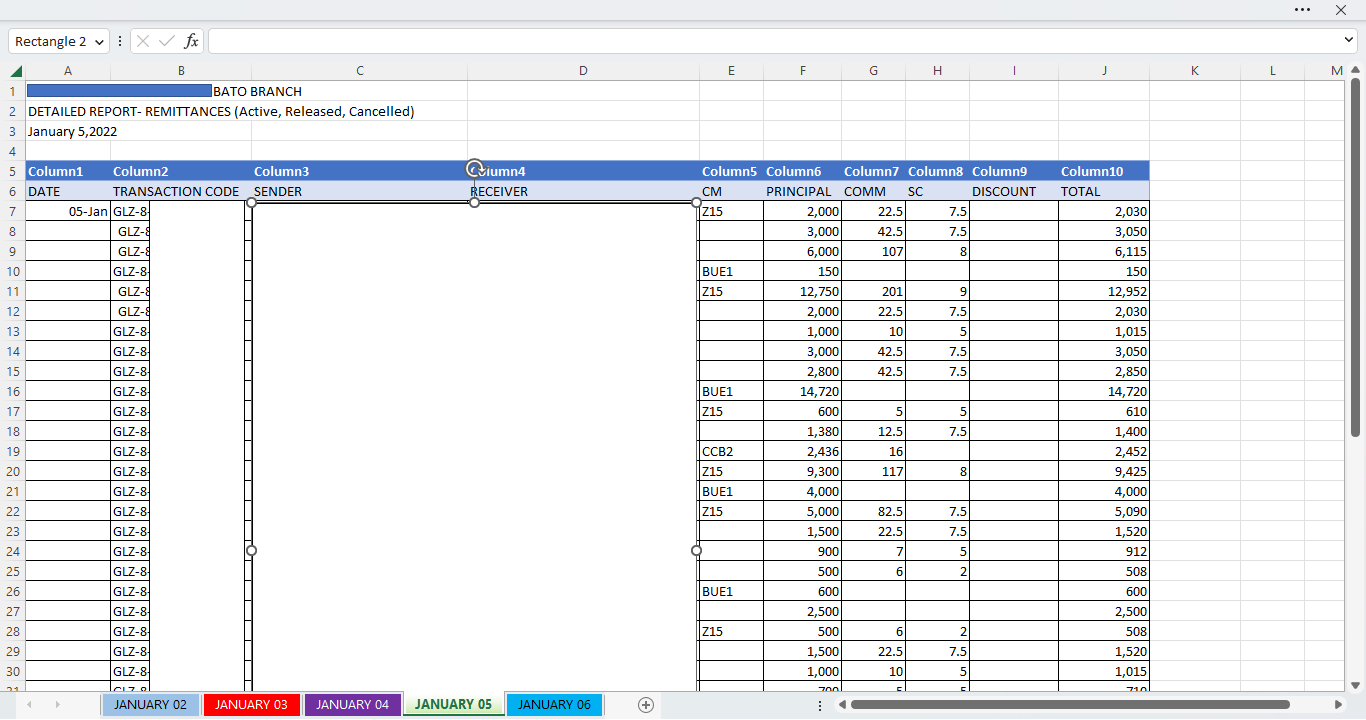Screen dimensions: 1366x720
Task: Click the vertical scrollbar down arrow
Action: point(1355,685)
